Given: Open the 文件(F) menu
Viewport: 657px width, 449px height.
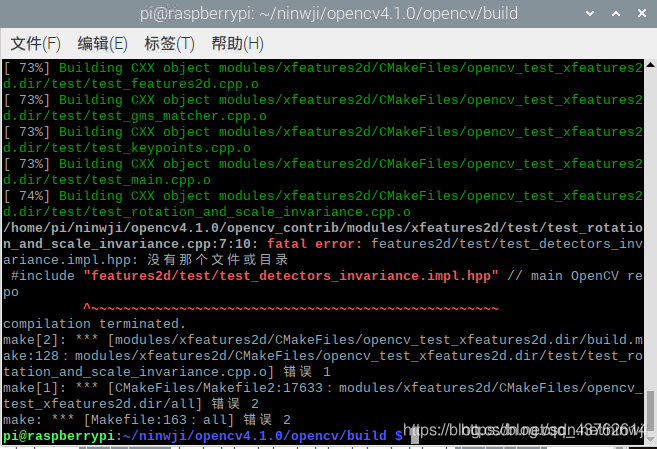Looking at the screenshot, I should pyautogui.click(x=36, y=44).
